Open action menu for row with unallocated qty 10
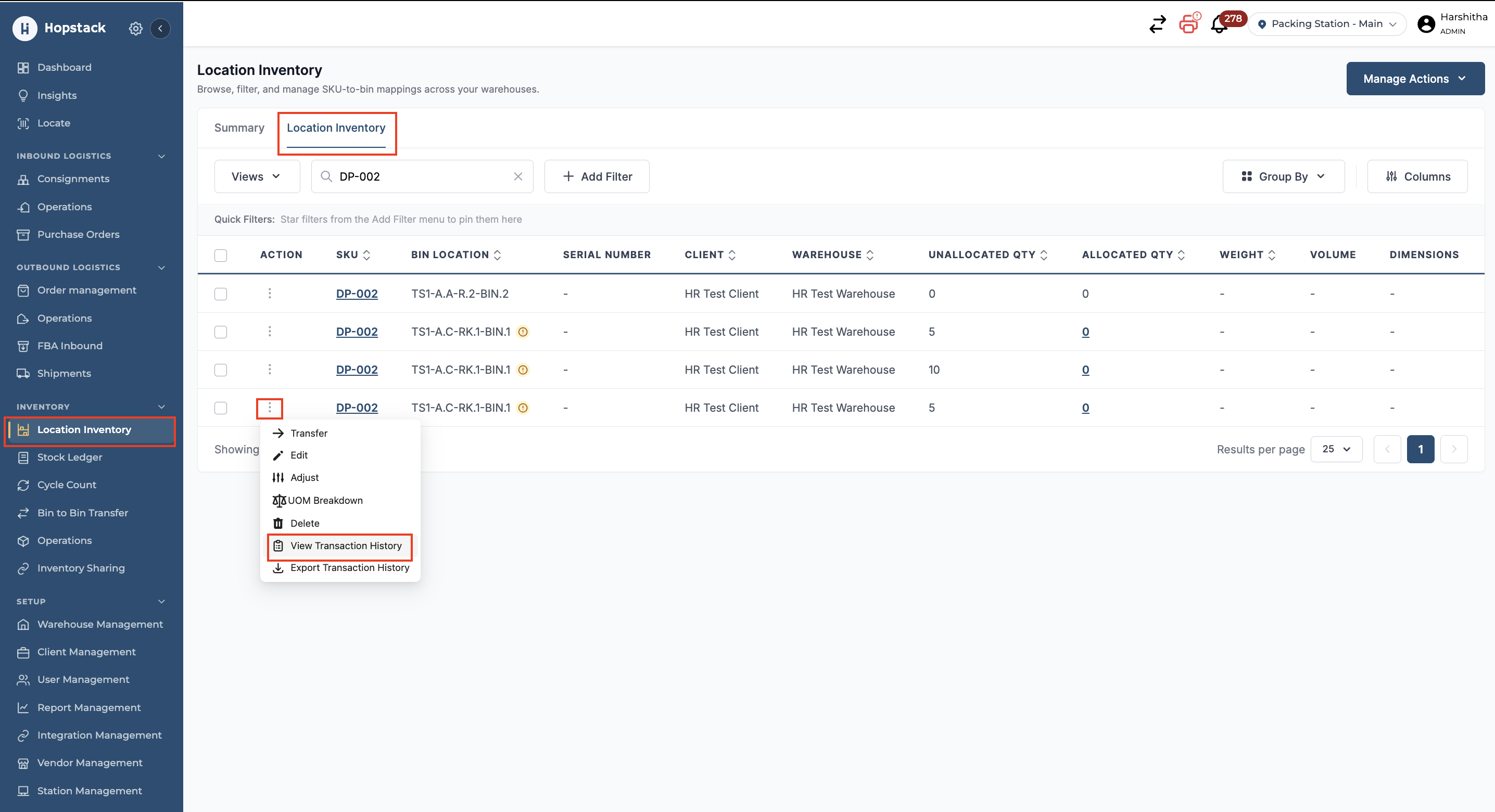The height and width of the screenshot is (812, 1495). pos(269,369)
